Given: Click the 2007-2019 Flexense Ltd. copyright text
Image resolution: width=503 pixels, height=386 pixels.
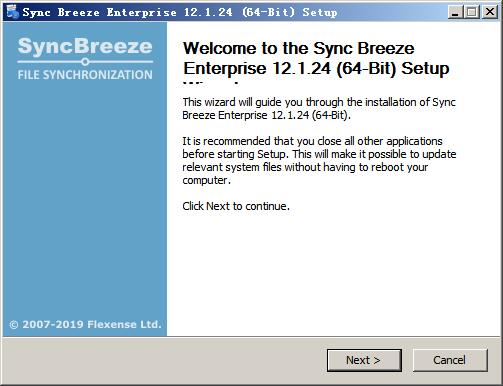Looking at the screenshot, I should 92,324.
